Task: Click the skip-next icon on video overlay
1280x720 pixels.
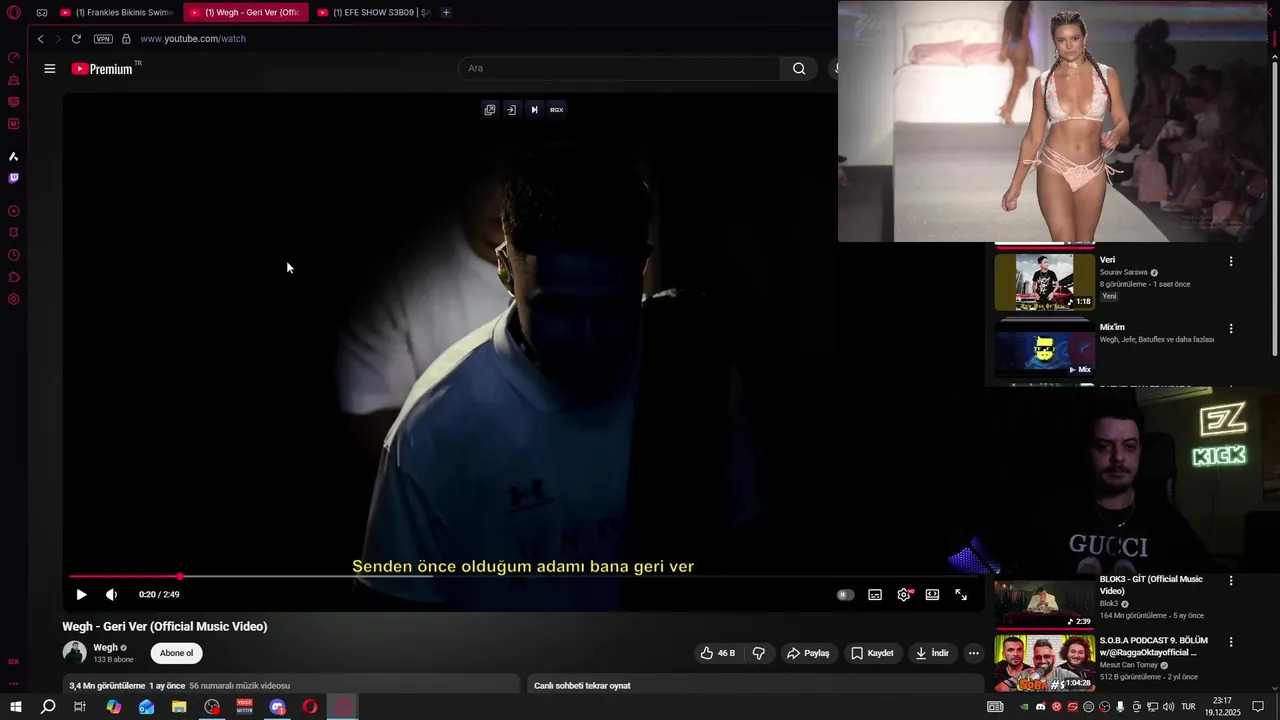Action: (534, 110)
